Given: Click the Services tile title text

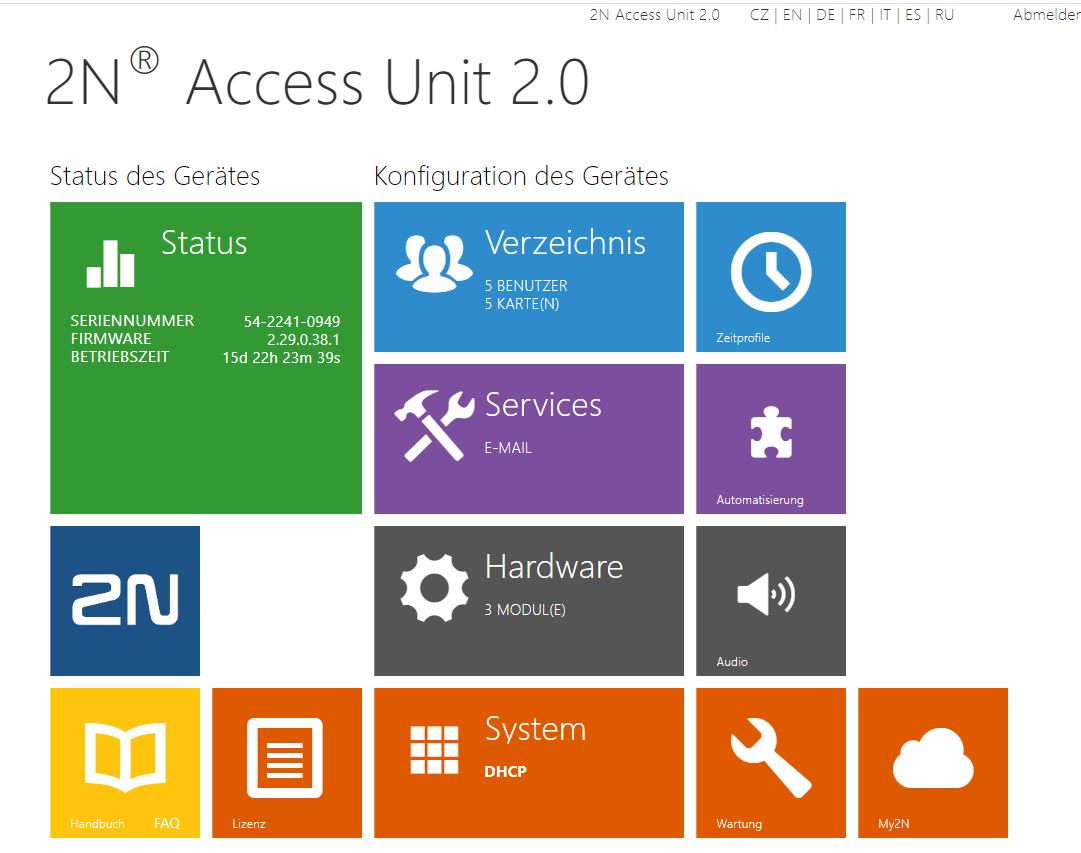Looking at the screenshot, I should point(543,405).
